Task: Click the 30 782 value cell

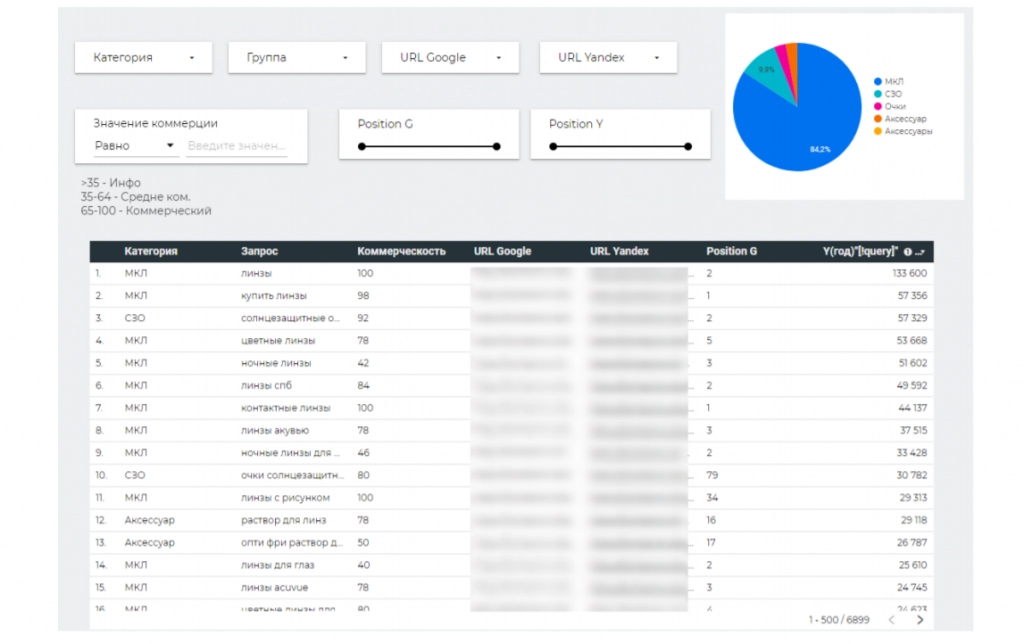Action: coord(912,475)
